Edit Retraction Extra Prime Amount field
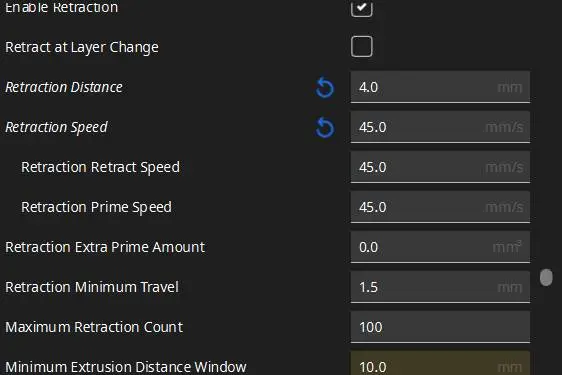 coord(440,247)
